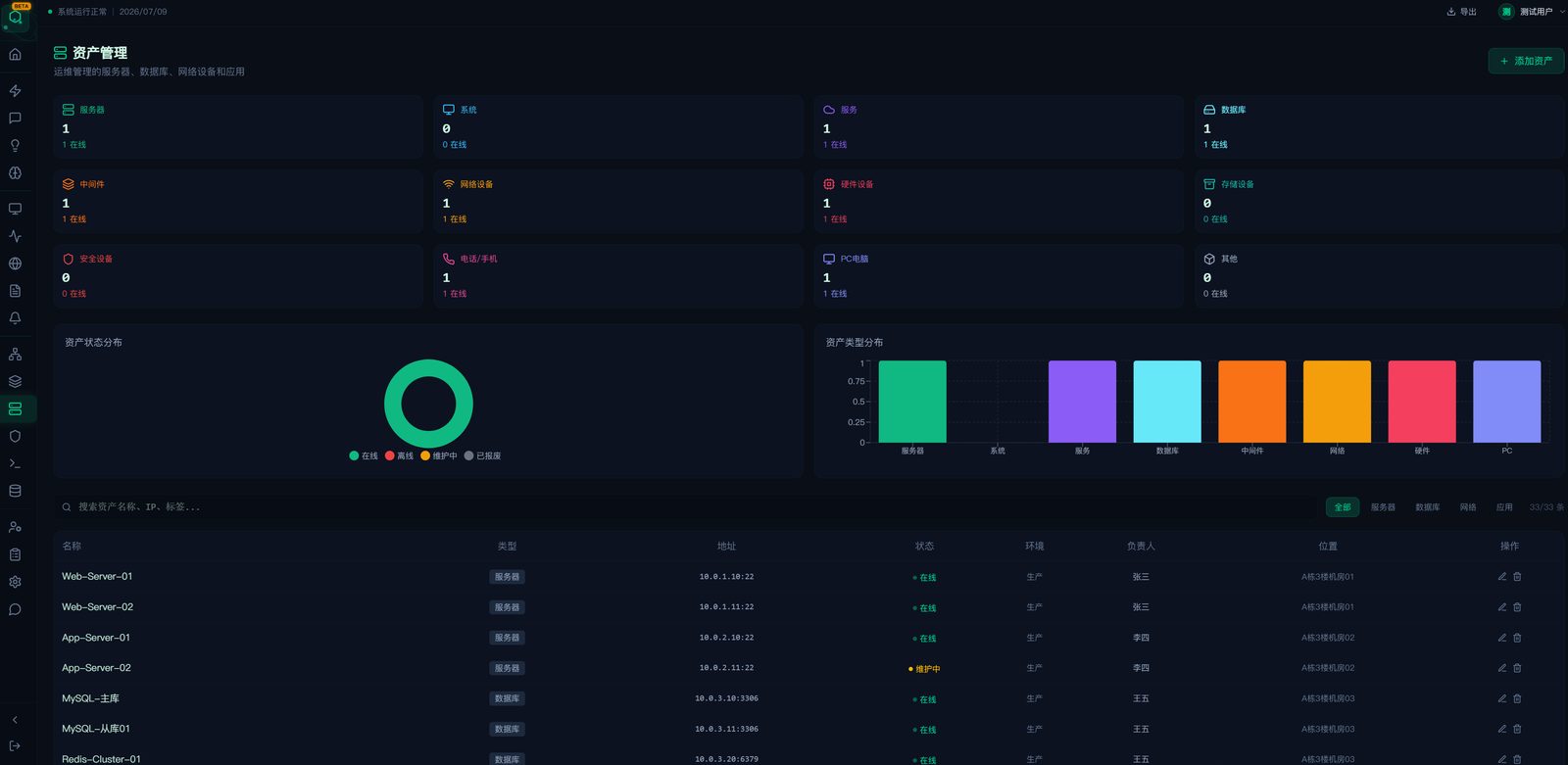
Task: Toggle the 离线 legend entry
Action: (x=399, y=455)
